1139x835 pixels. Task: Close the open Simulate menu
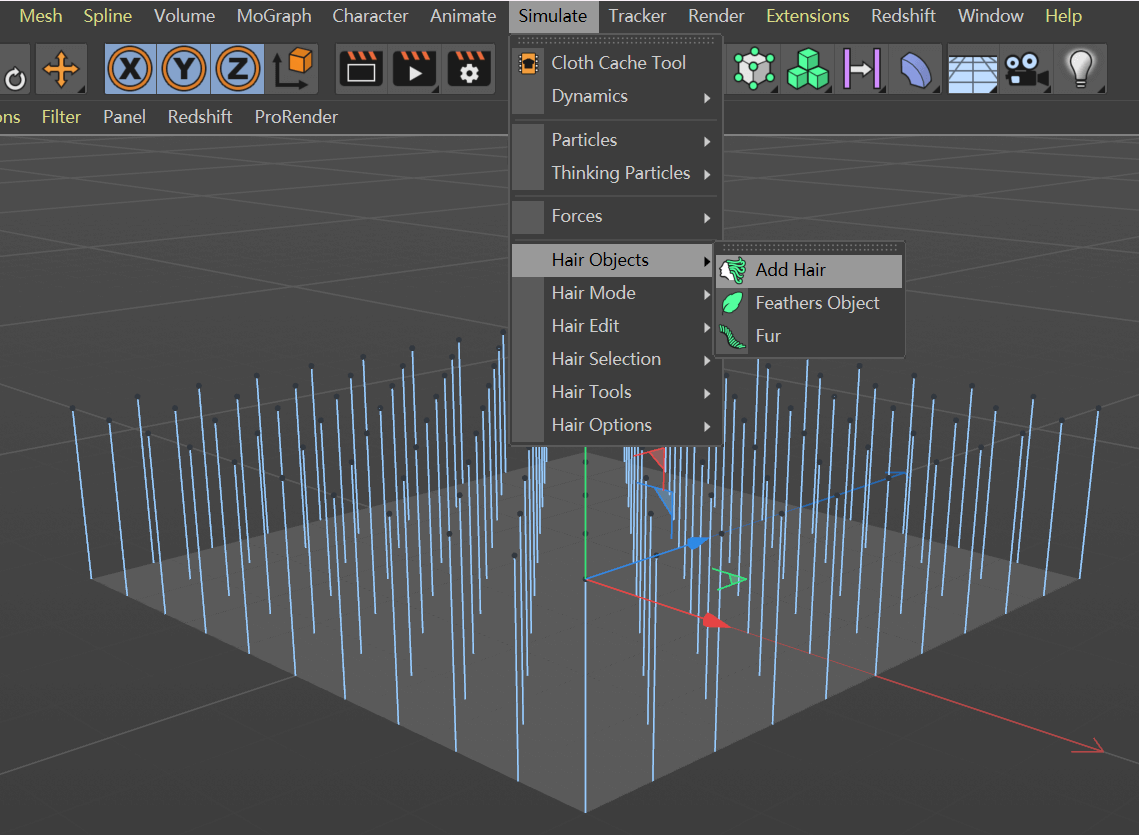coord(553,16)
